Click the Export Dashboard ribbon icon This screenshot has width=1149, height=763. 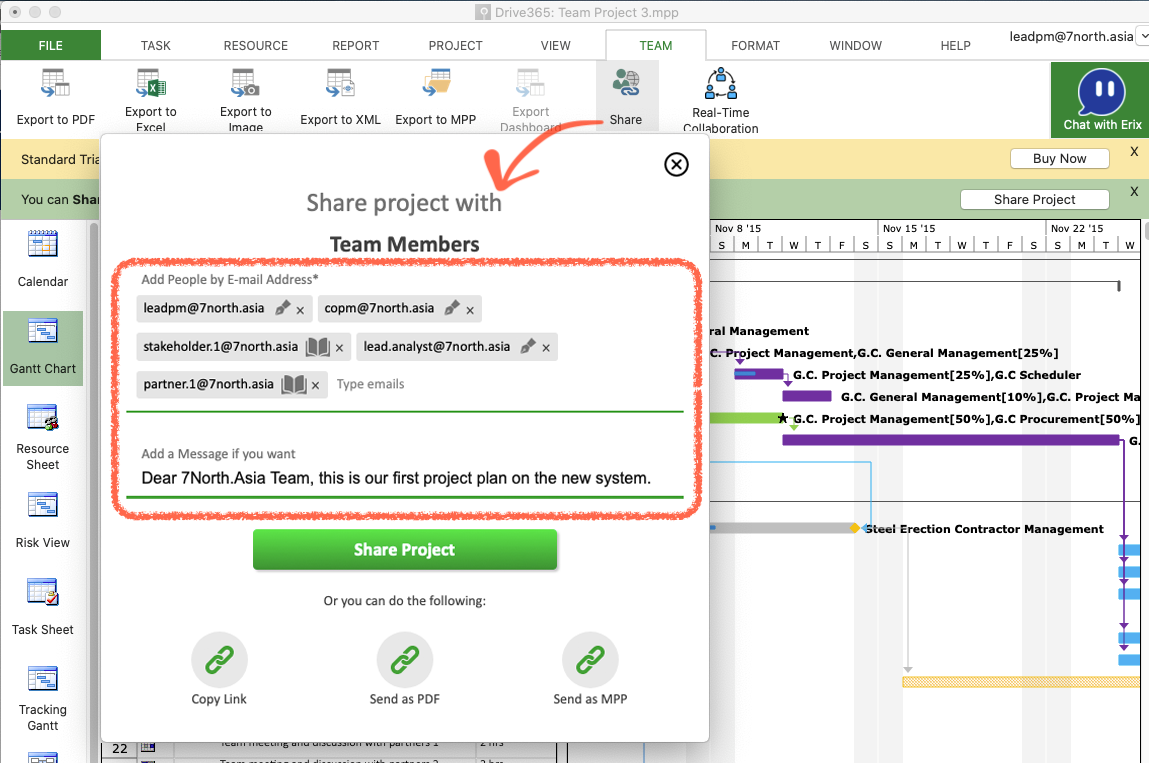click(531, 83)
